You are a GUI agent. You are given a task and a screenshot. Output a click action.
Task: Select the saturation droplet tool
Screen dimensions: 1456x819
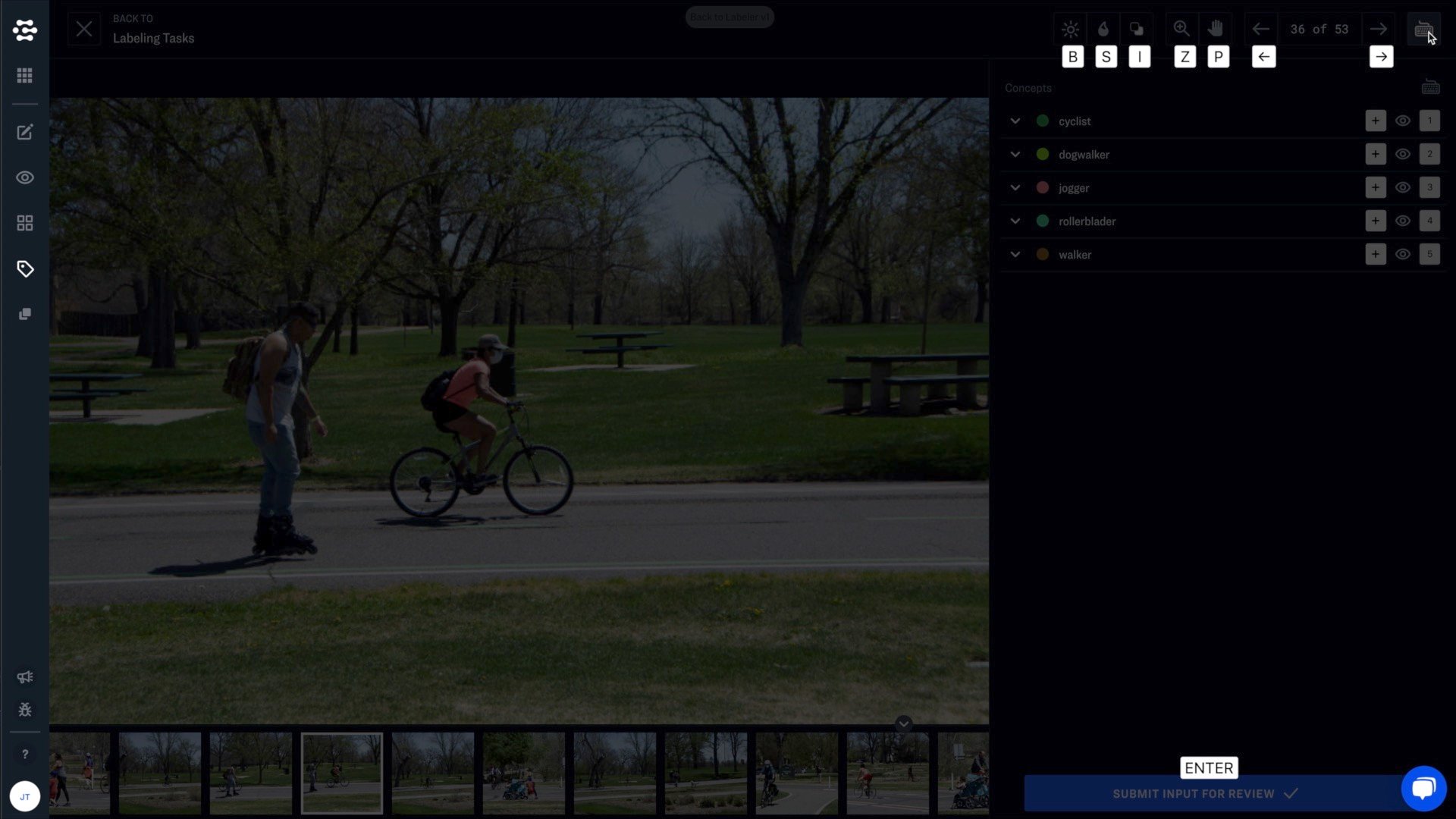coord(1103,30)
